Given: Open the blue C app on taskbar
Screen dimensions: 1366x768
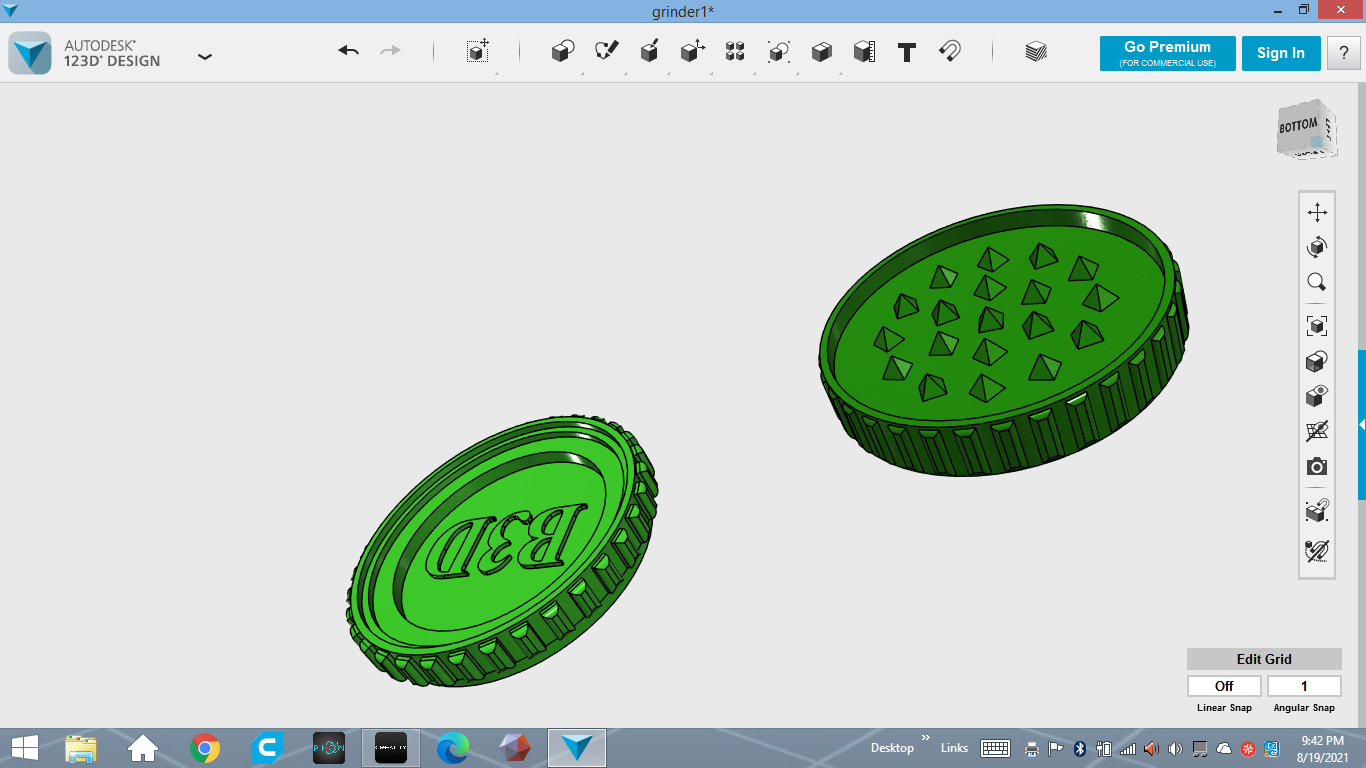Looking at the screenshot, I should (267, 748).
